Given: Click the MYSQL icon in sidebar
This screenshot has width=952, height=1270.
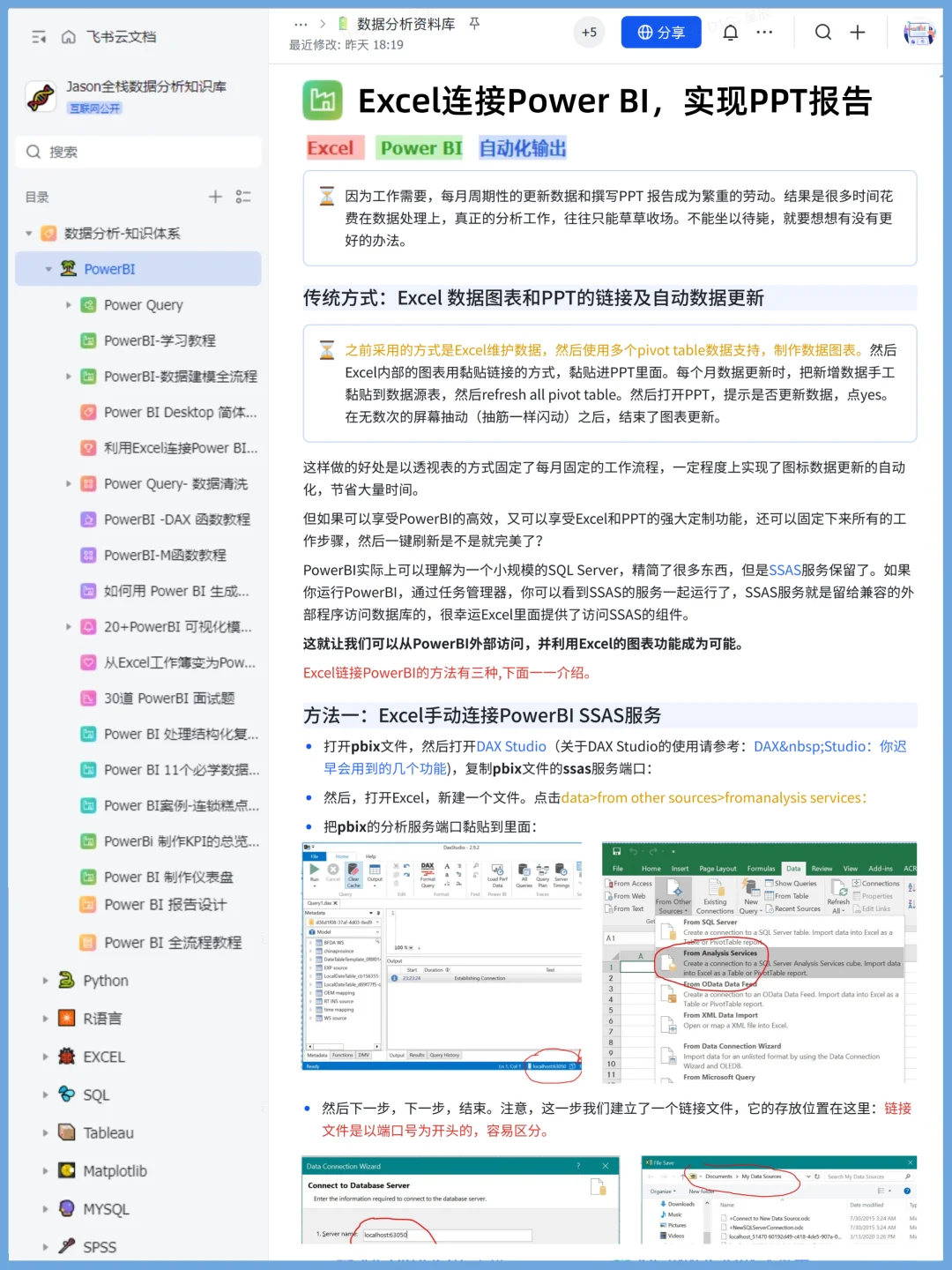Looking at the screenshot, I should tap(66, 1208).
